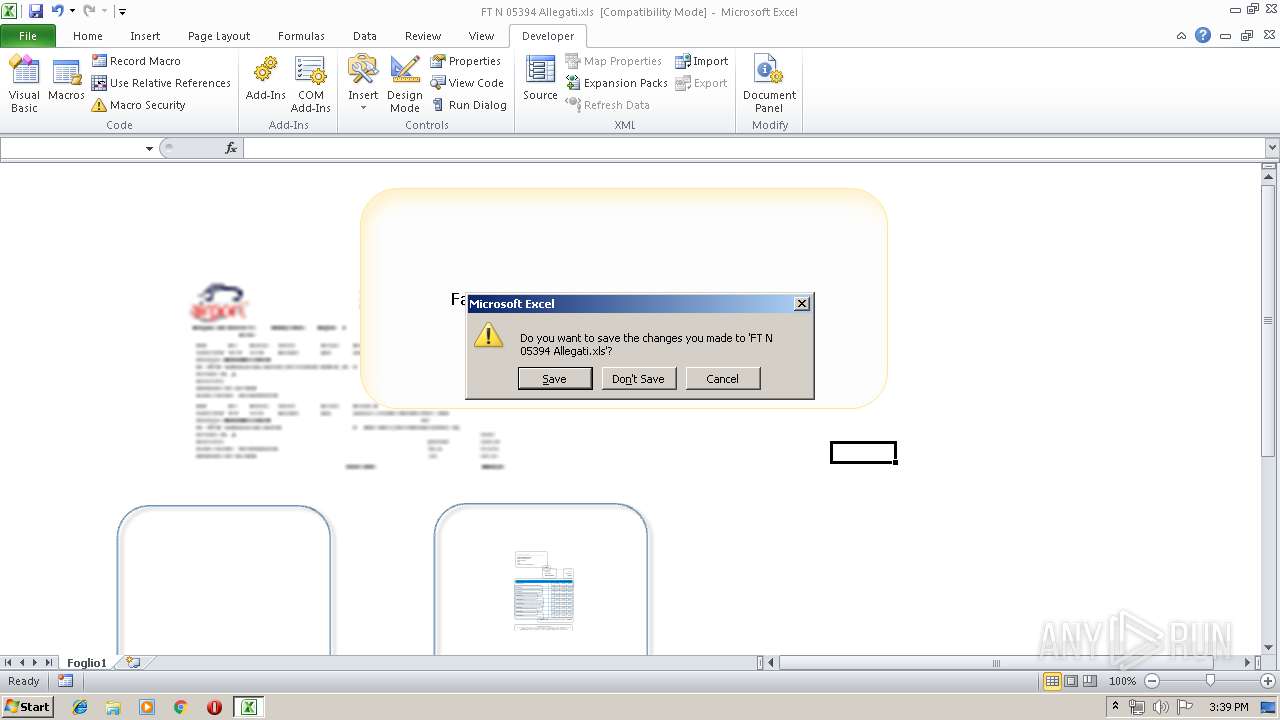Start Record Macro
Viewport: 1280px width, 720px height.
click(x=136, y=61)
